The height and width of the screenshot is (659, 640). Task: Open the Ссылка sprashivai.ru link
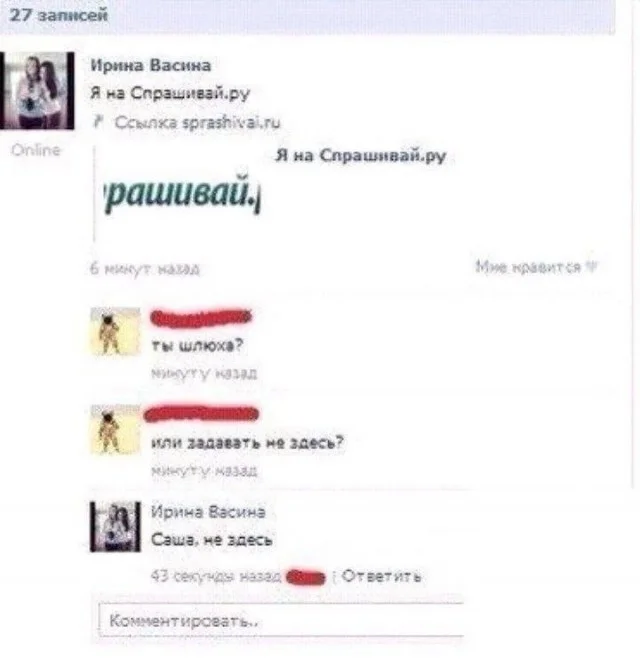pos(197,122)
